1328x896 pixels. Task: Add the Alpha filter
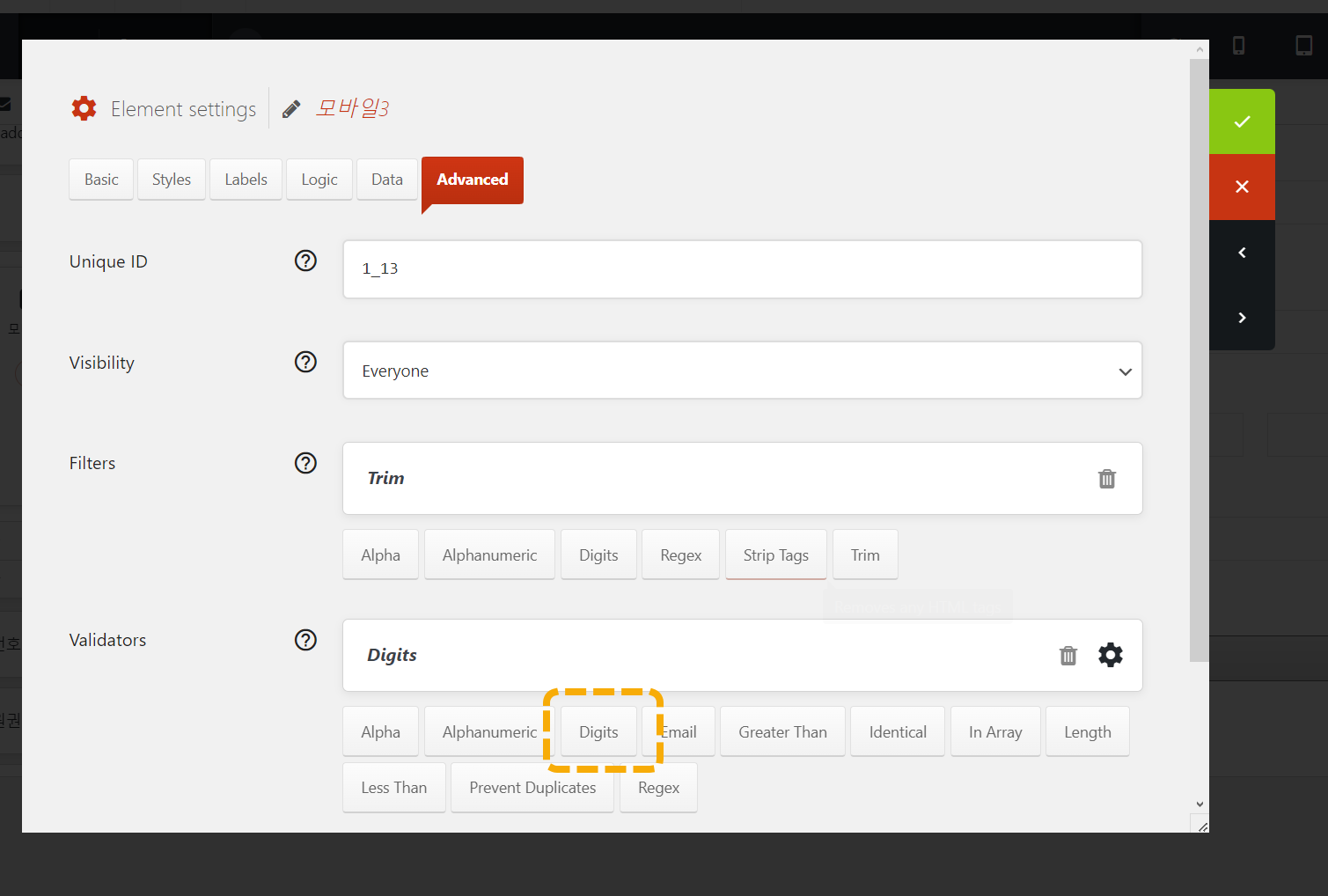(381, 555)
